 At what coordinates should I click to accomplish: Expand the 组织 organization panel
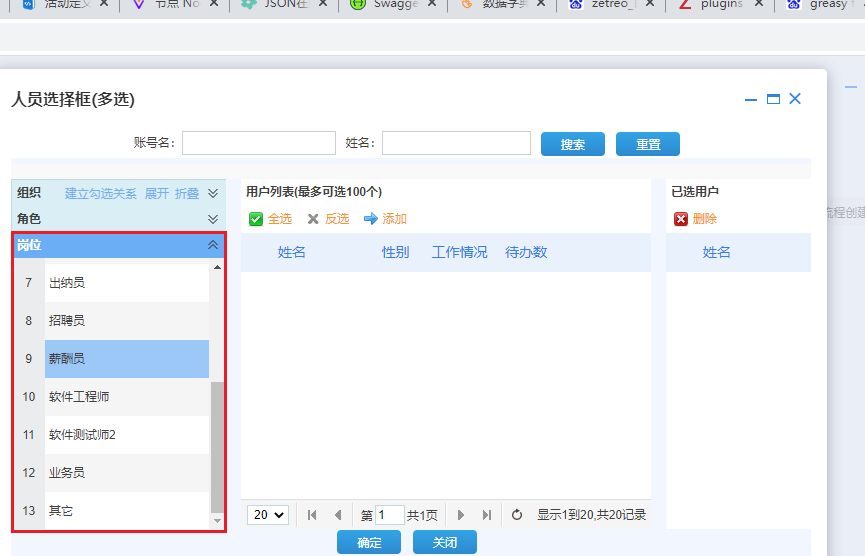[x=212, y=194]
